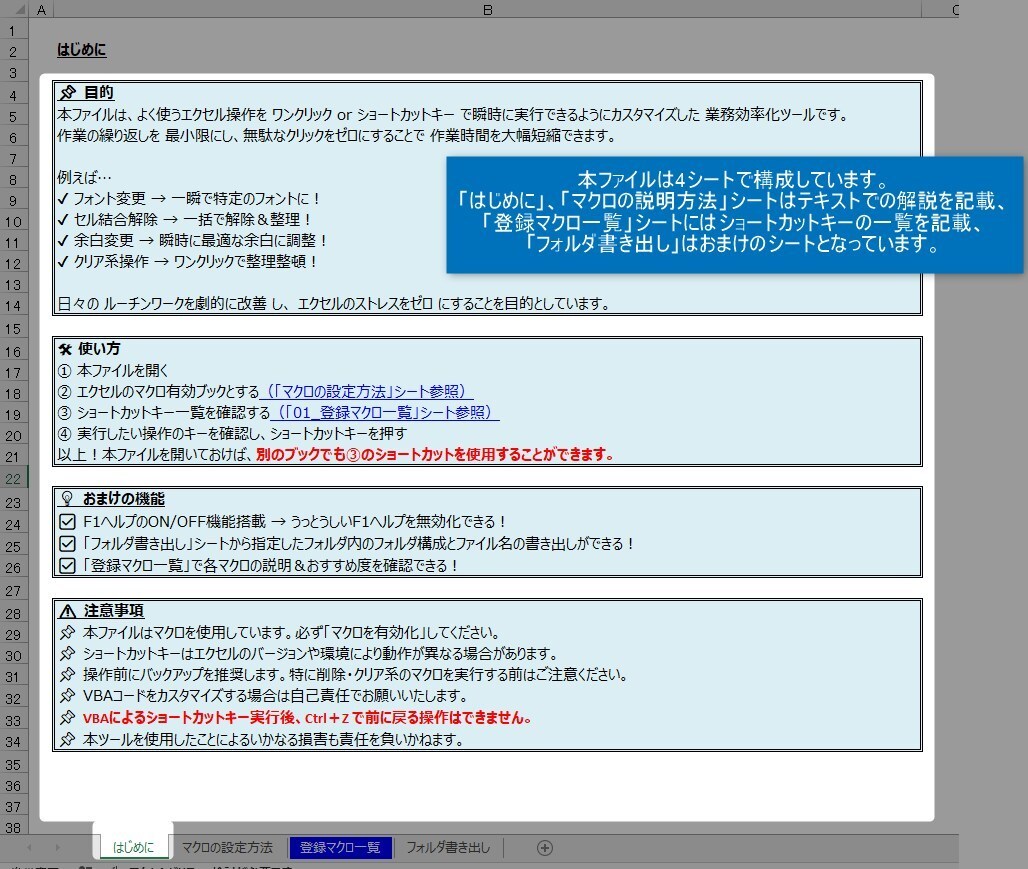Click pin icon beside VBAコードをカスタマイズ line
Screen dimensions: 1028x869
point(67,695)
